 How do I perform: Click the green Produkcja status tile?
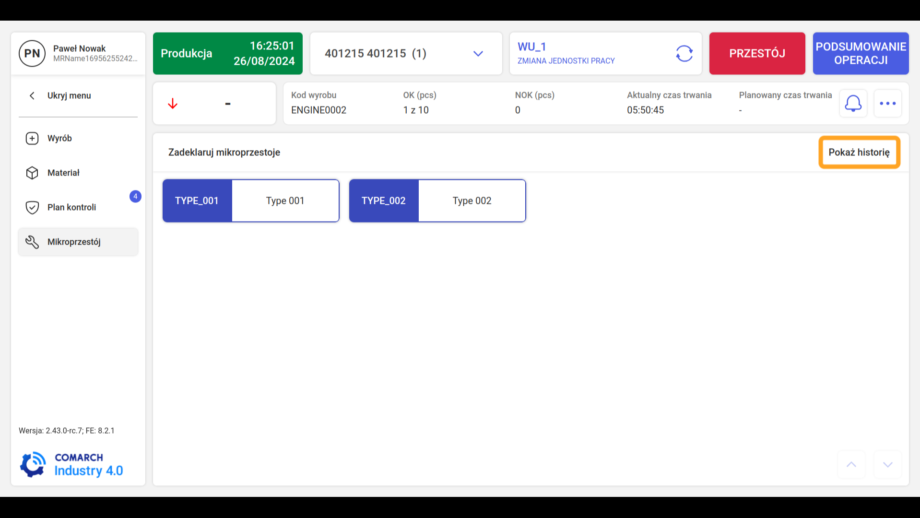[x=228, y=53]
